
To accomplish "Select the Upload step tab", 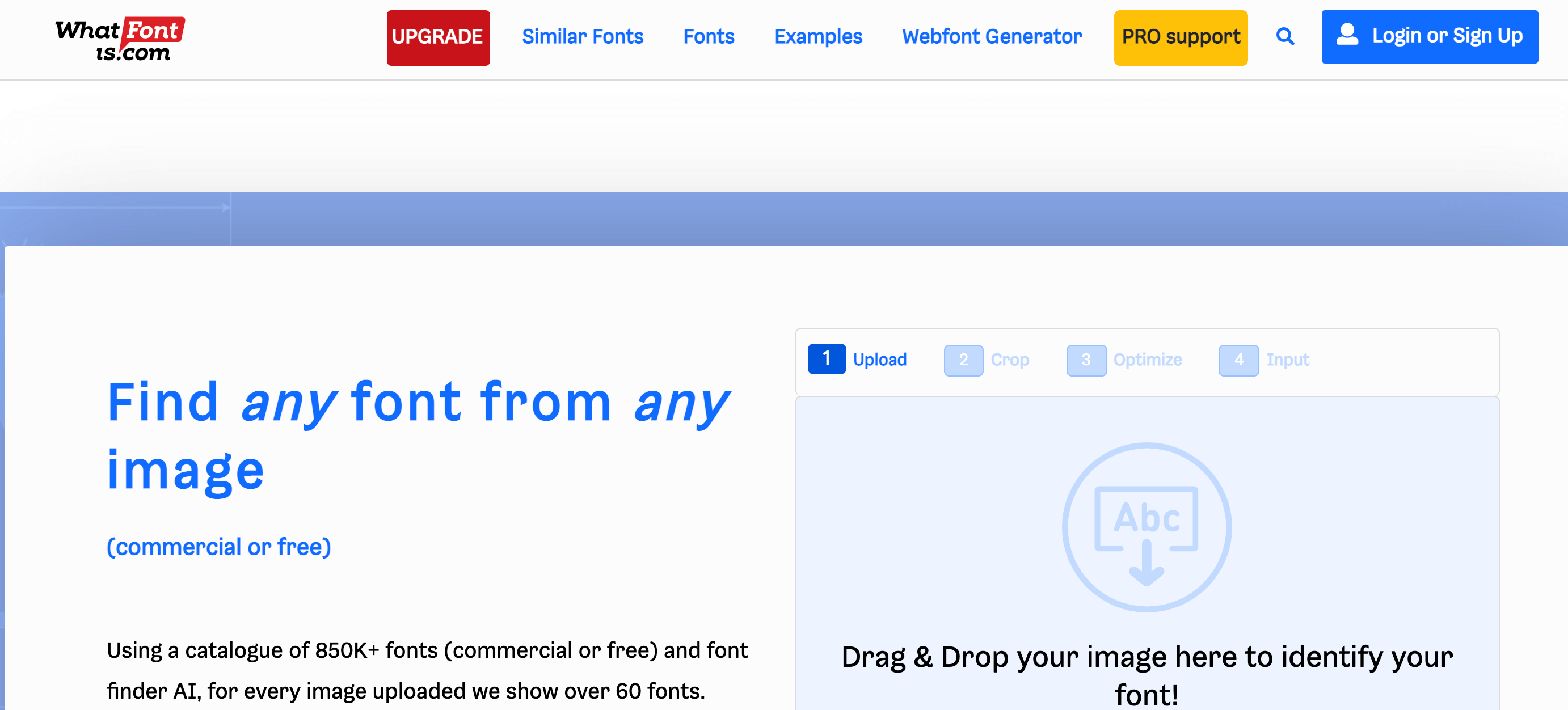I will 879,360.
